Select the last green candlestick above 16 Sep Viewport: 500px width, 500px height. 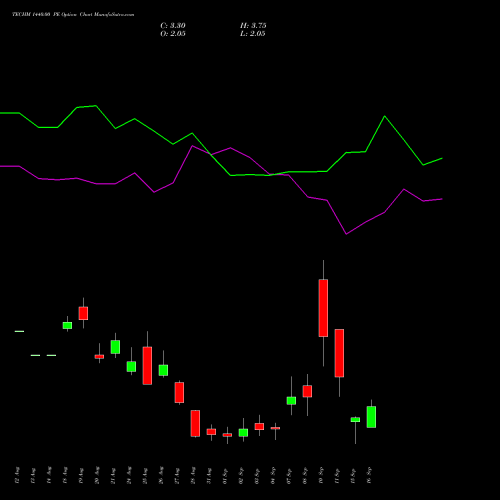[371, 417]
